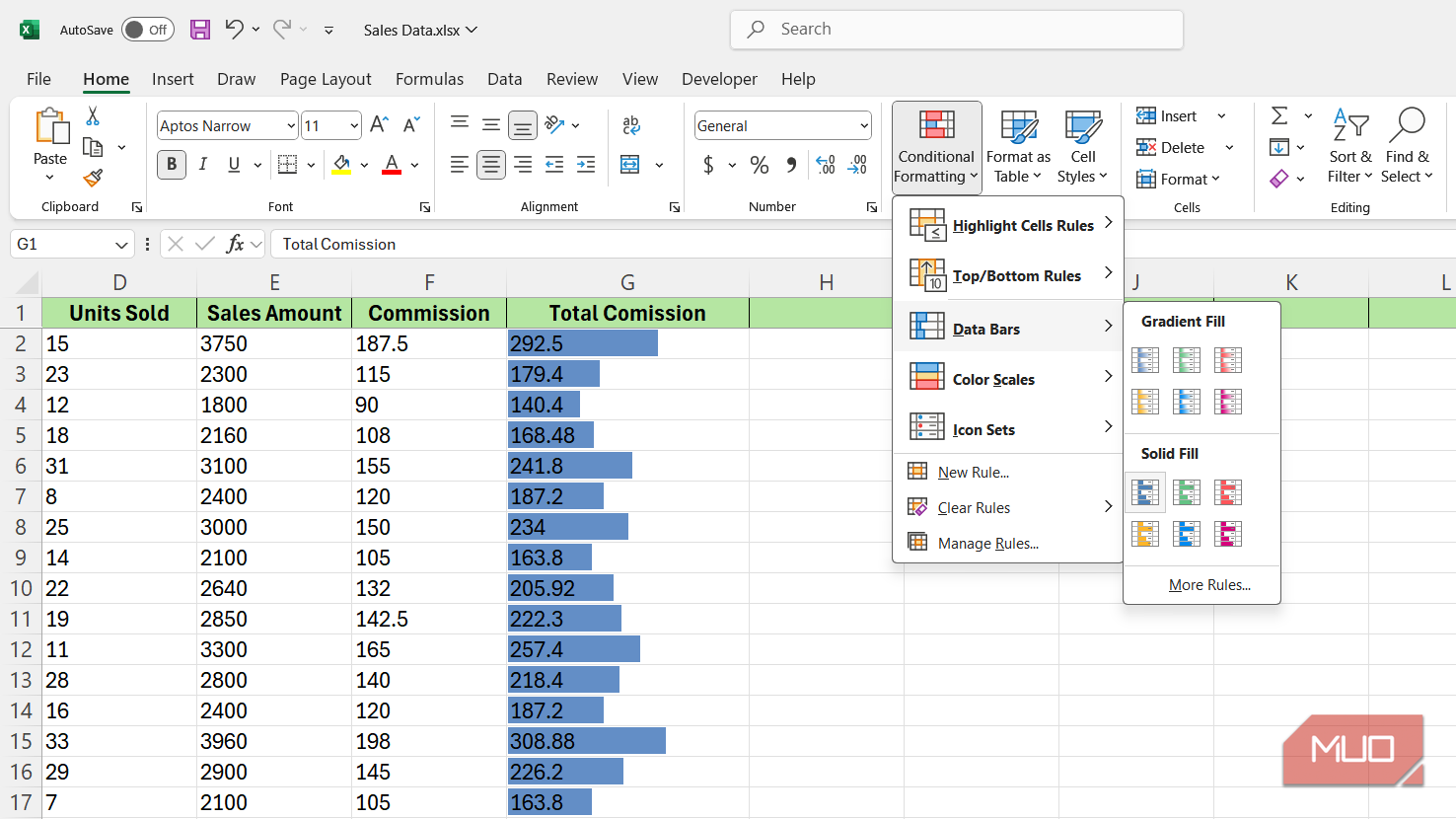Toggle Bold formatting button
1456x819 pixels.
pos(172,165)
